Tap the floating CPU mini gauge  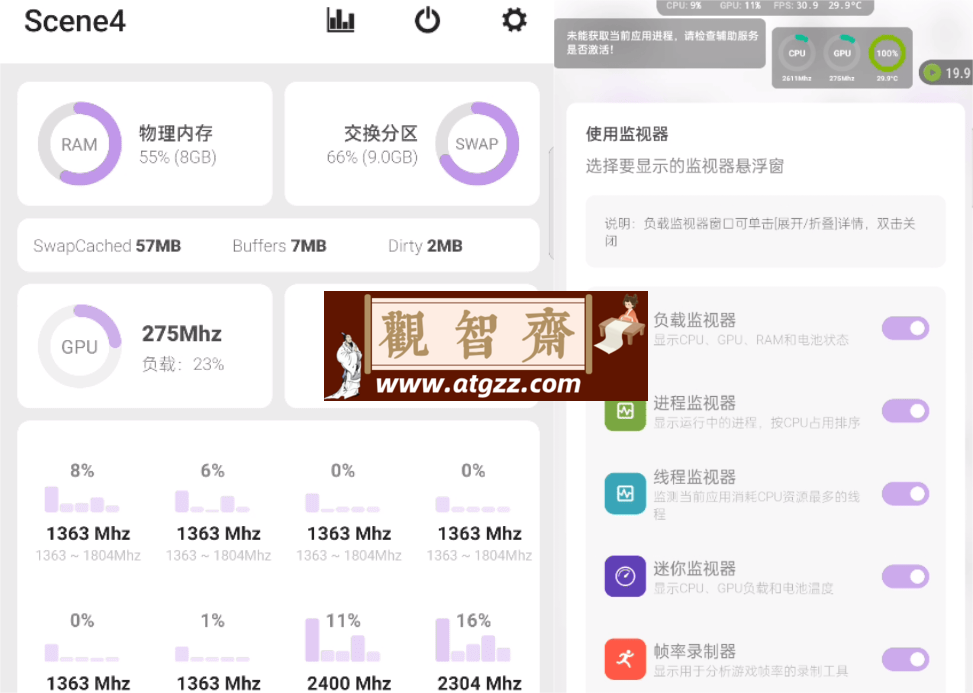tap(797, 54)
